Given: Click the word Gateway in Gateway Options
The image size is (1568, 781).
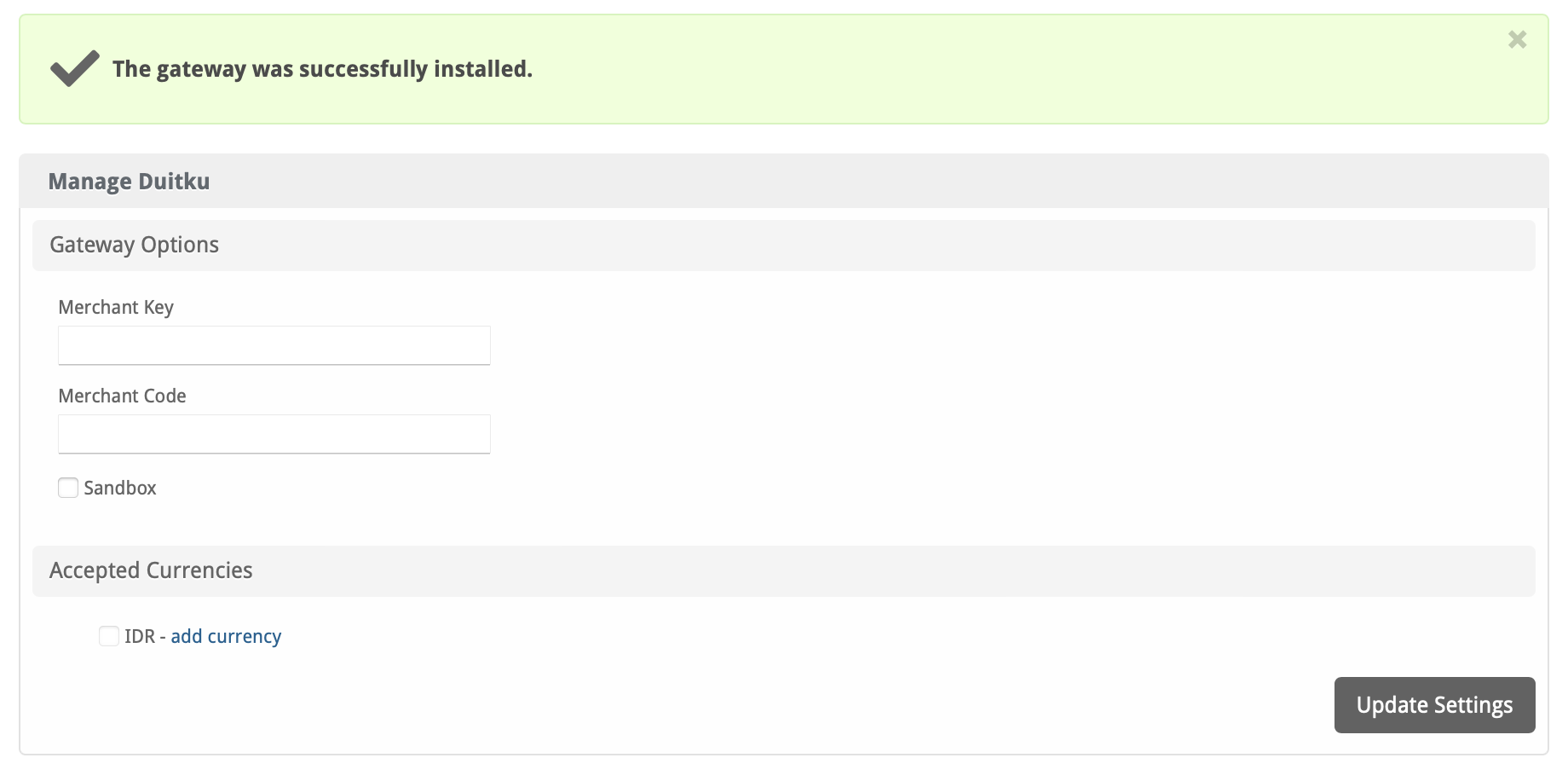Looking at the screenshot, I should pyautogui.click(x=92, y=245).
